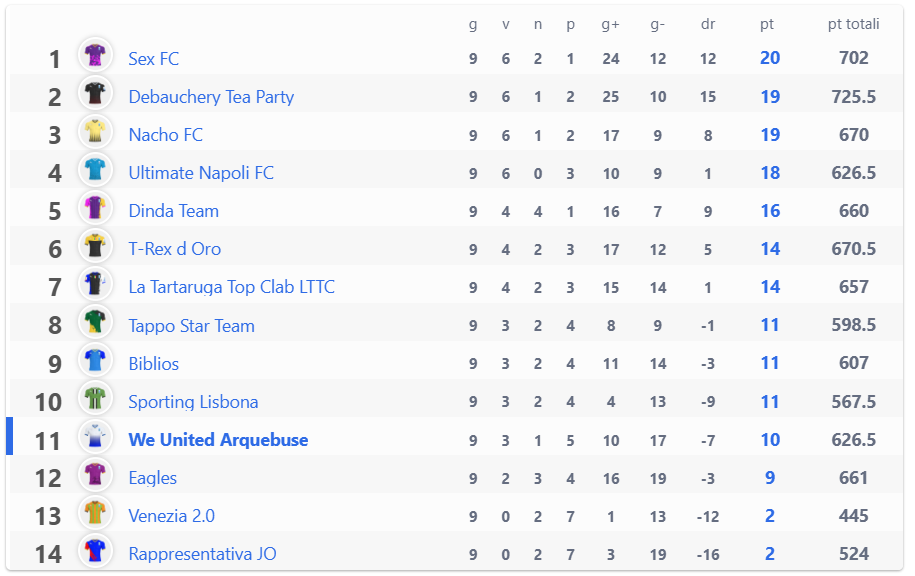The image size is (915, 576).
Task: Click the We United Arquebuse white-blue jersey icon
Action: (95, 437)
